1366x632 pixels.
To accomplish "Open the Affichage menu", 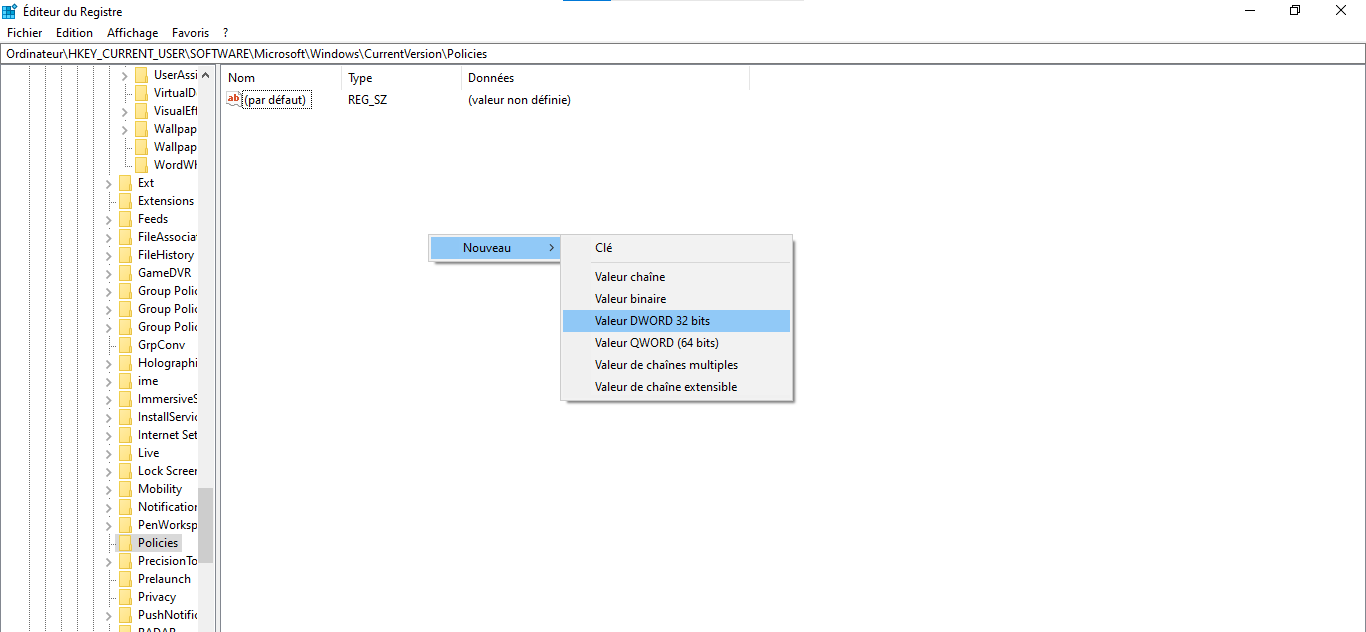I will (x=132, y=32).
